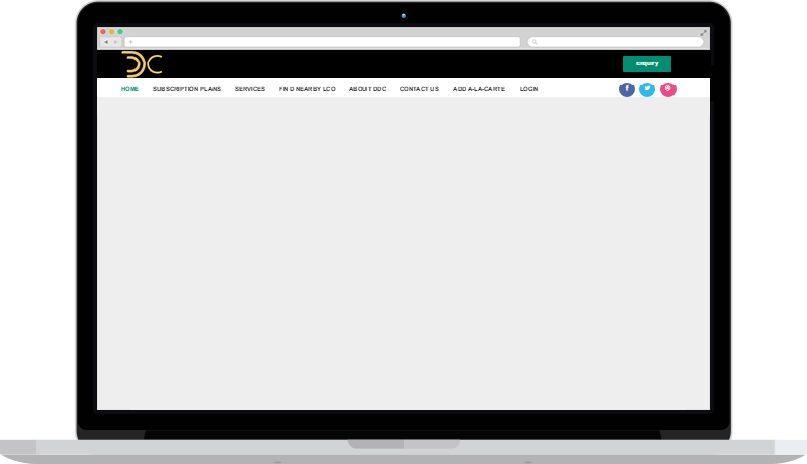The height and width of the screenshot is (464, 807).
Task: Focus the browser address bar
Action: (322, 42)
